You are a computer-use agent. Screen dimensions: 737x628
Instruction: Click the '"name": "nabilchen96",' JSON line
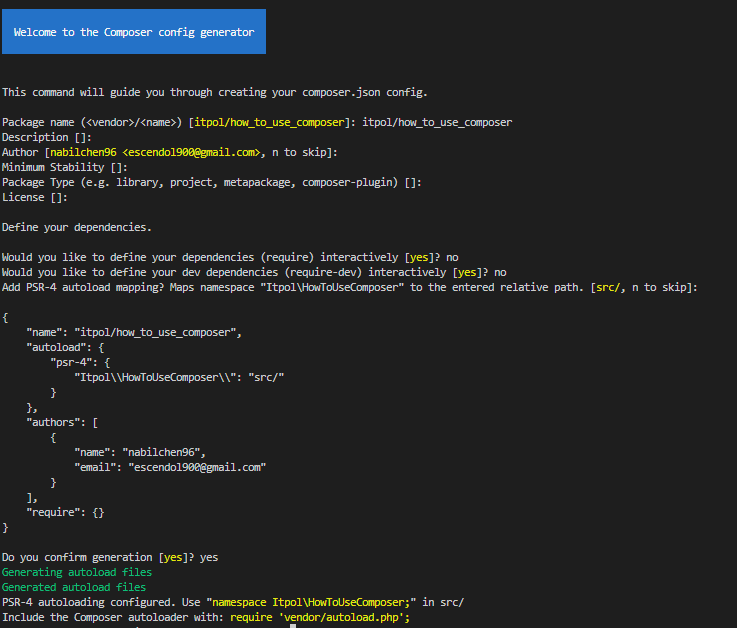click(x=140, y=453)
